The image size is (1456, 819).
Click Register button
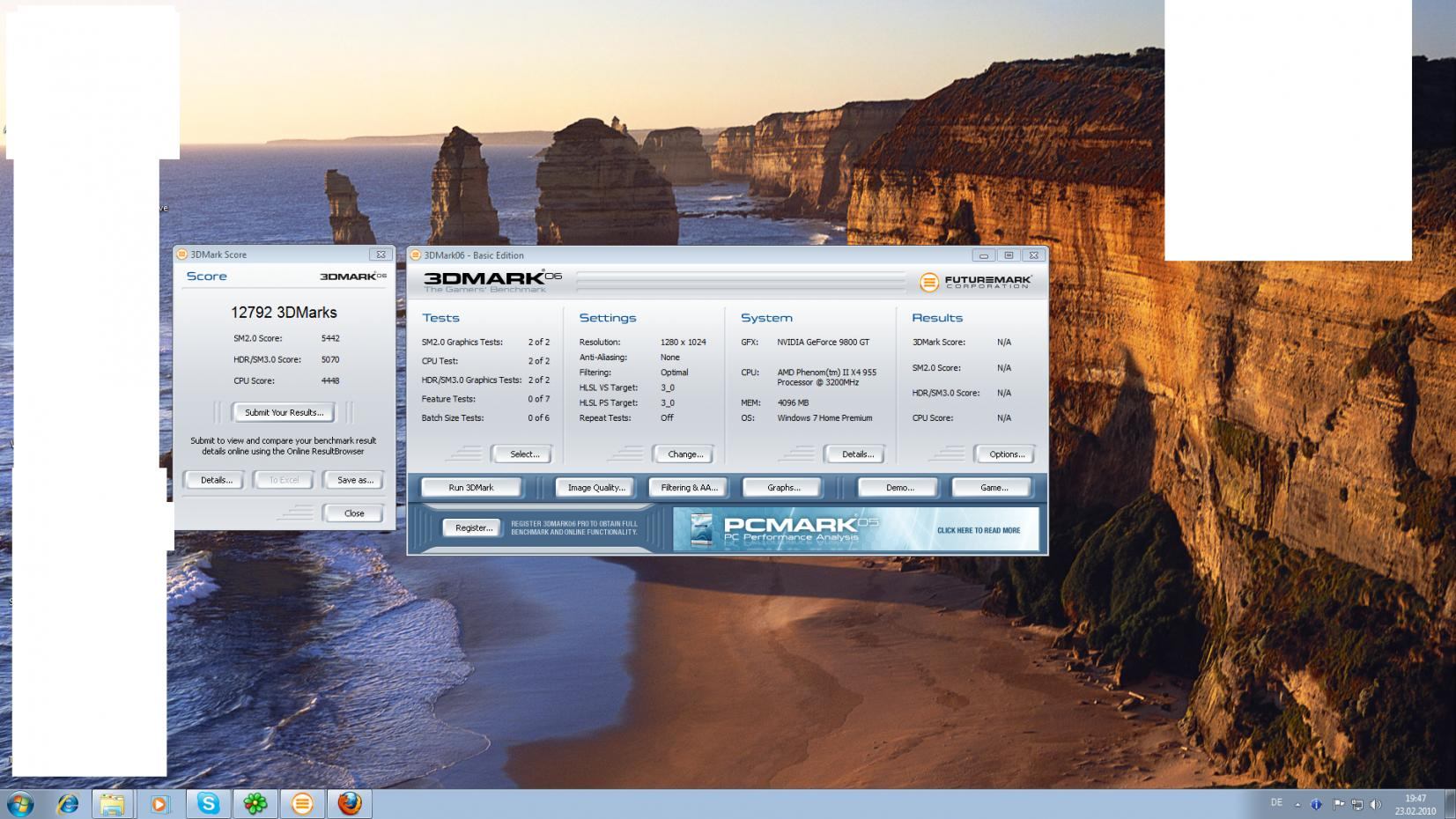[x=473, y=528]
